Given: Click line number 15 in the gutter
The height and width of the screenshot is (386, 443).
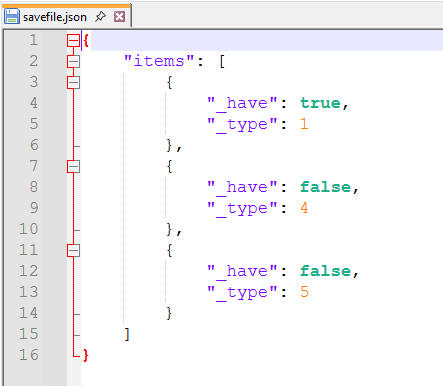Looking at the screenshot, I should tap(29, 334).
